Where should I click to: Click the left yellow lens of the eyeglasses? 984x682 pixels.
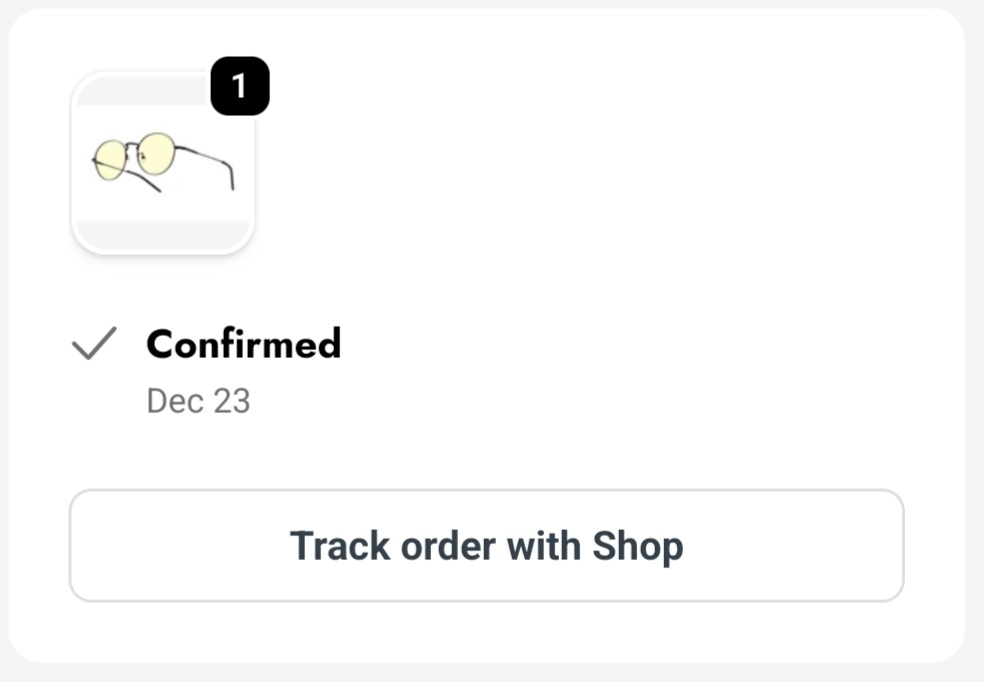coord(109,159)
